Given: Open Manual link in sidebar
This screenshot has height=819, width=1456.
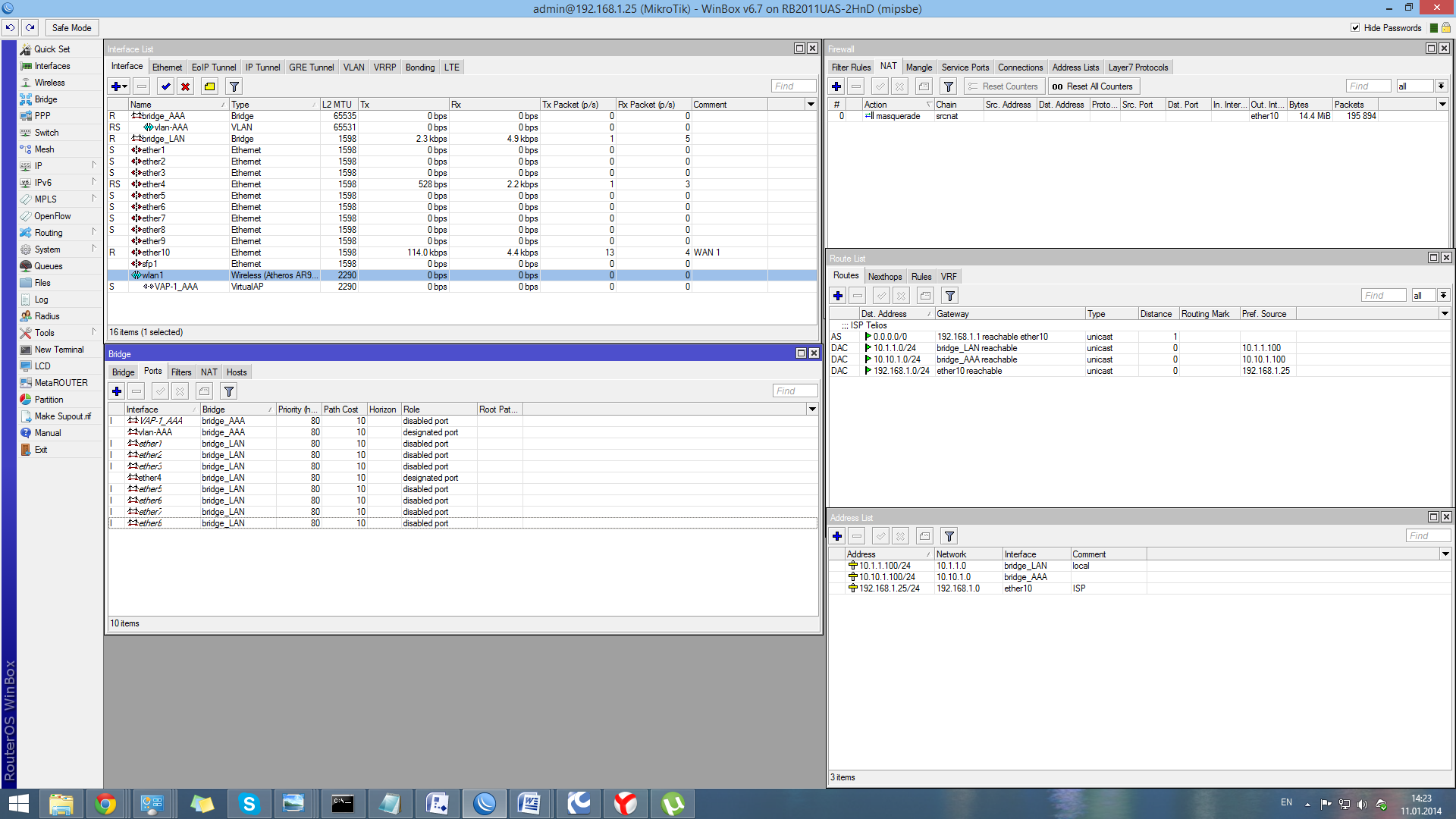Looking at the screenshot, I should pos(47,433).
